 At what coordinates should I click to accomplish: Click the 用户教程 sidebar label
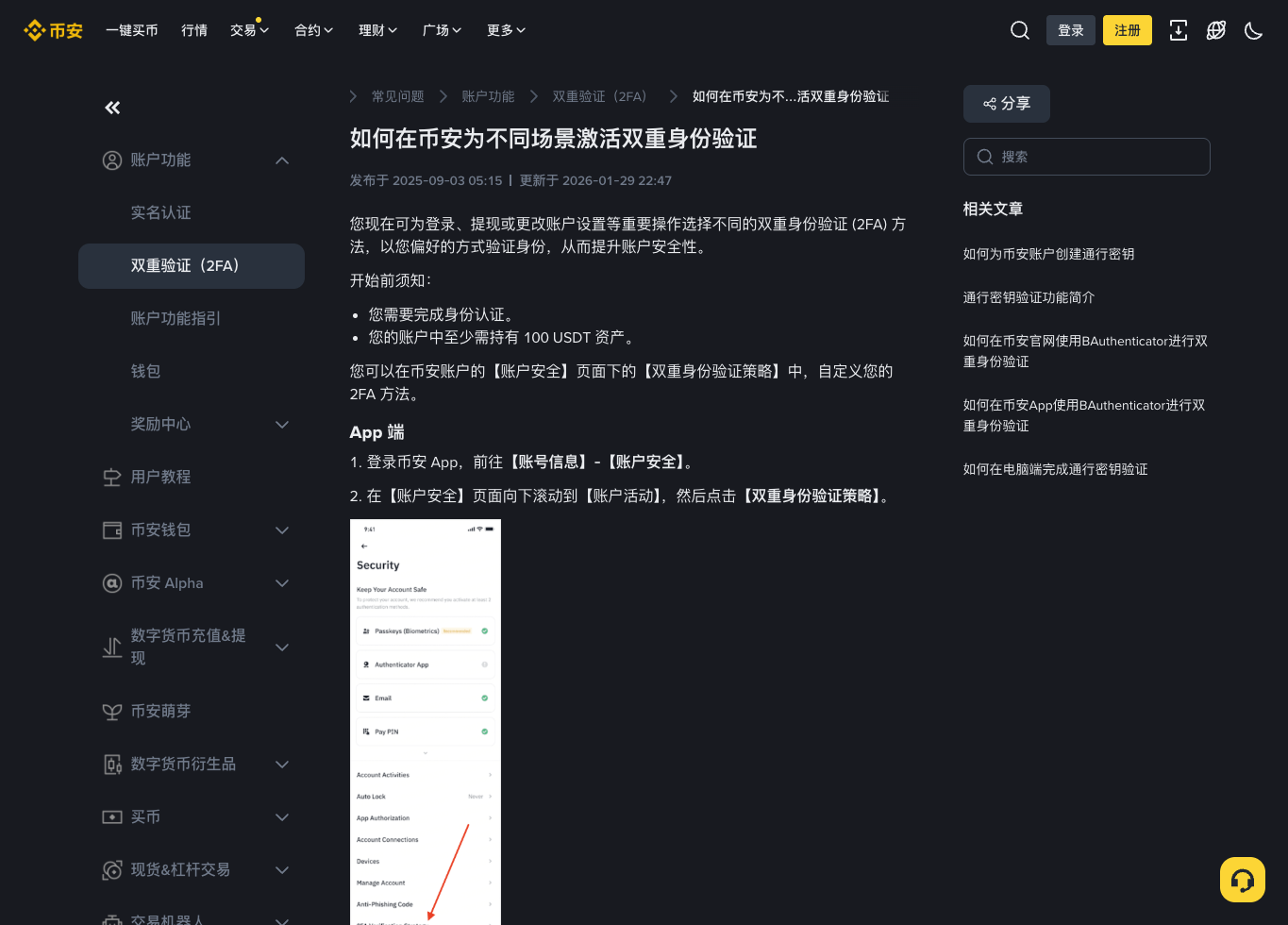tap(161, 478)
